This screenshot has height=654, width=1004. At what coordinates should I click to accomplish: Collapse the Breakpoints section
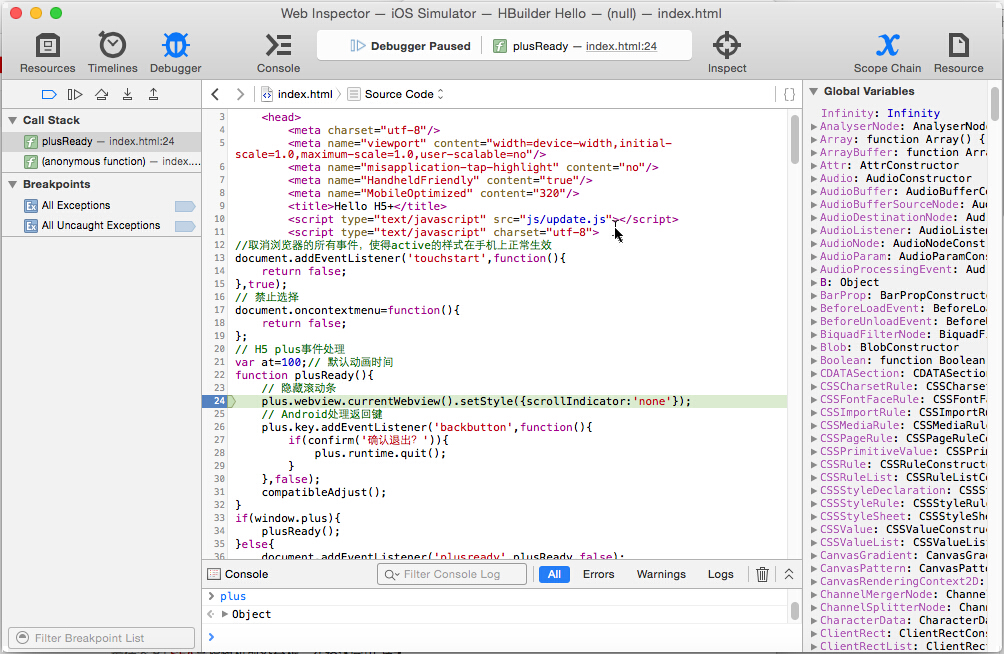pyautogui.click(x=12, y=184)
